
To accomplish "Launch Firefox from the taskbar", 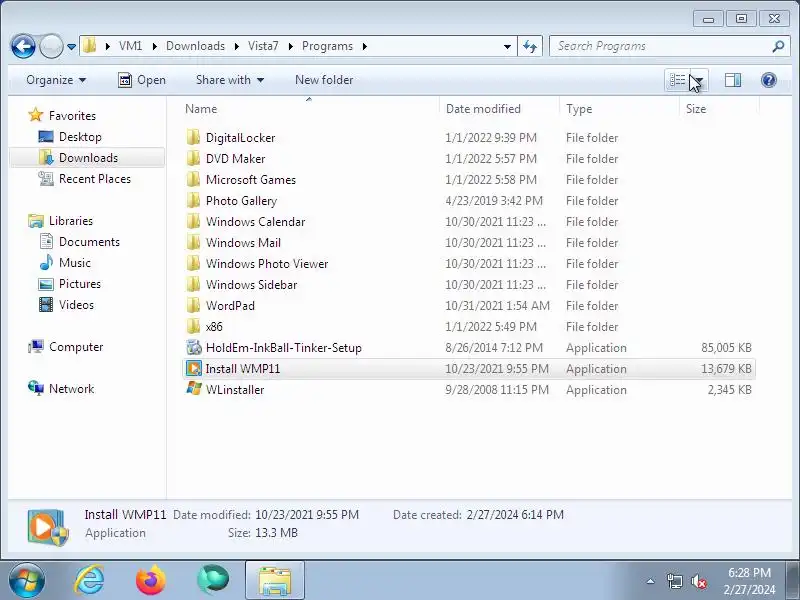I will tap(151, 581).
